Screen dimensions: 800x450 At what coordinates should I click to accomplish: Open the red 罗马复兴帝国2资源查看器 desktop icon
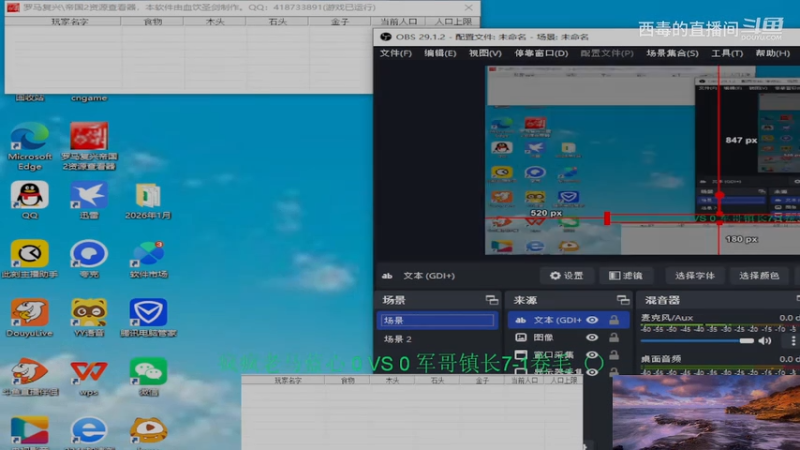pos(89,145)
